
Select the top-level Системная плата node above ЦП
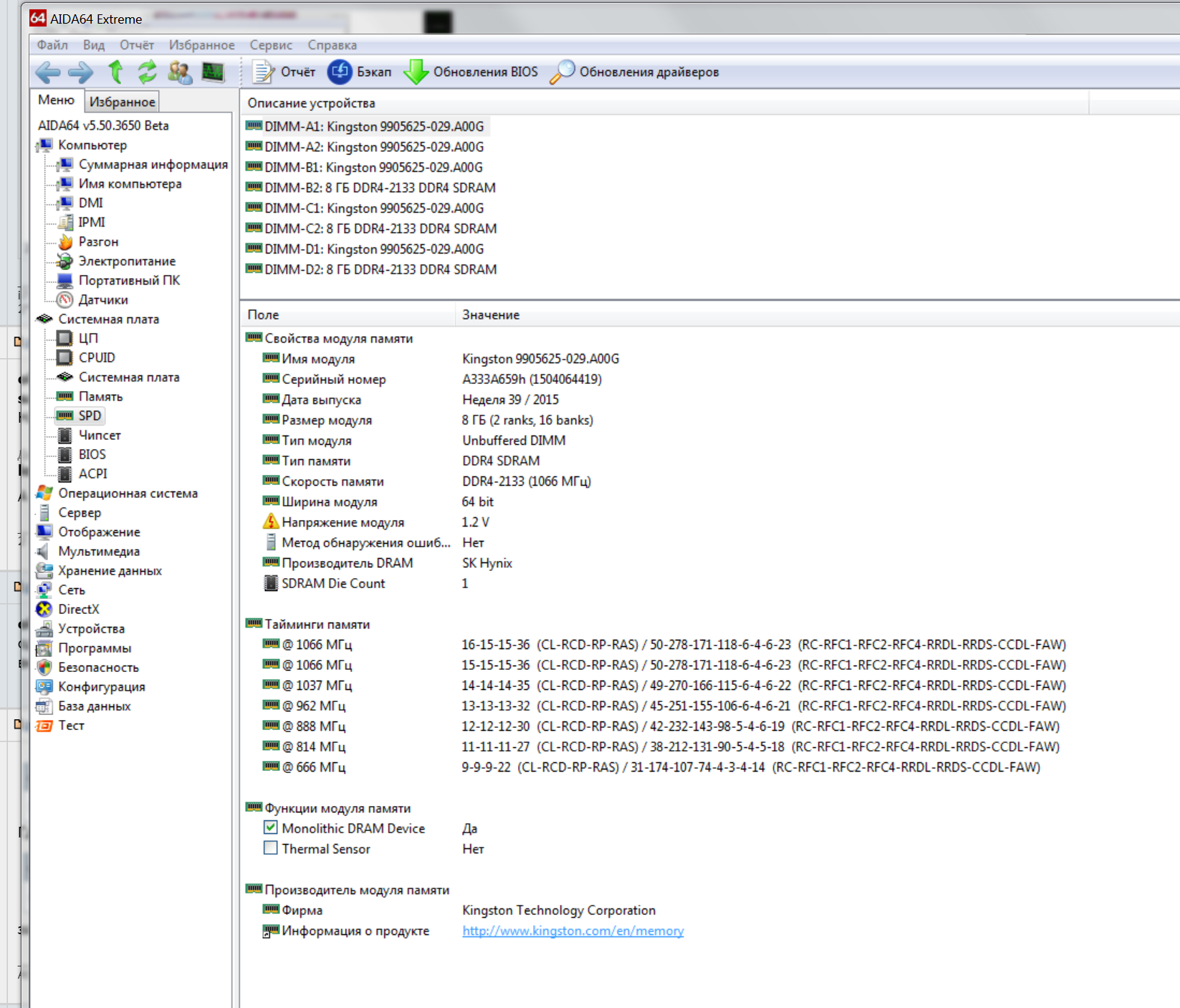pyautogui.click(x=109, y=319)
